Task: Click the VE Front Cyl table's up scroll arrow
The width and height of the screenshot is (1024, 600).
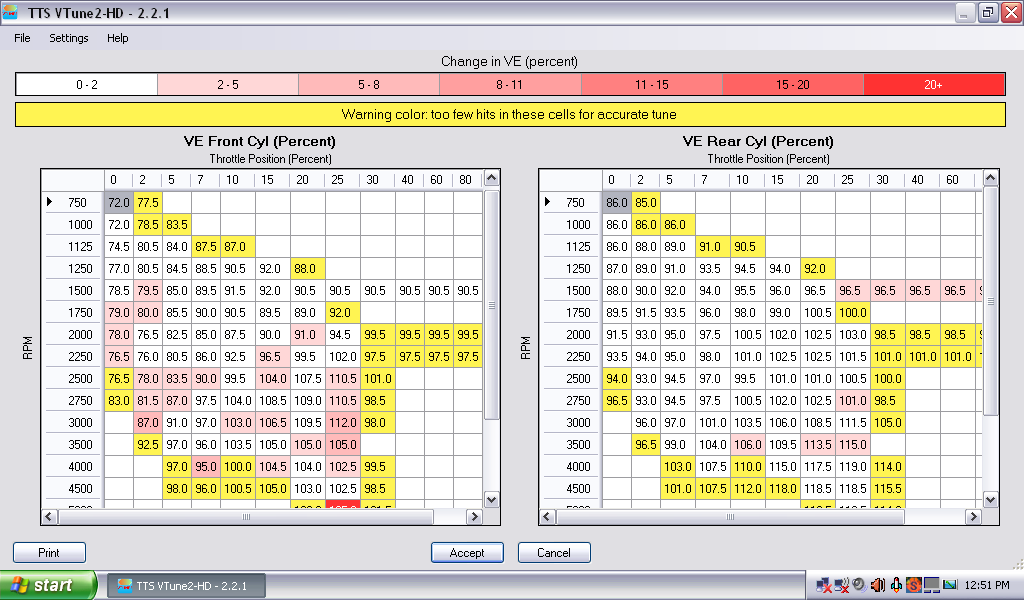Action: tap(492, 178)
